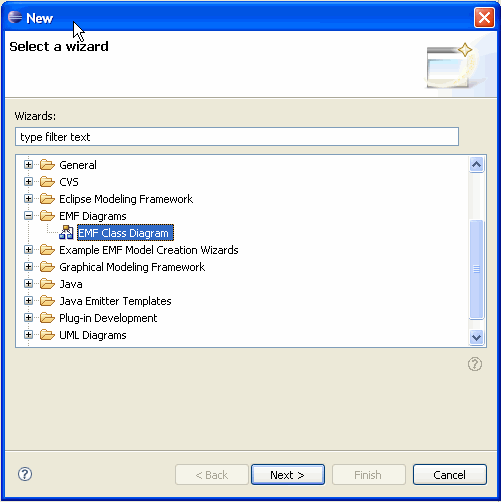Open dialog help via bottom-left question mark
Screen dimensions: 501x502
(x=25, y=474)
